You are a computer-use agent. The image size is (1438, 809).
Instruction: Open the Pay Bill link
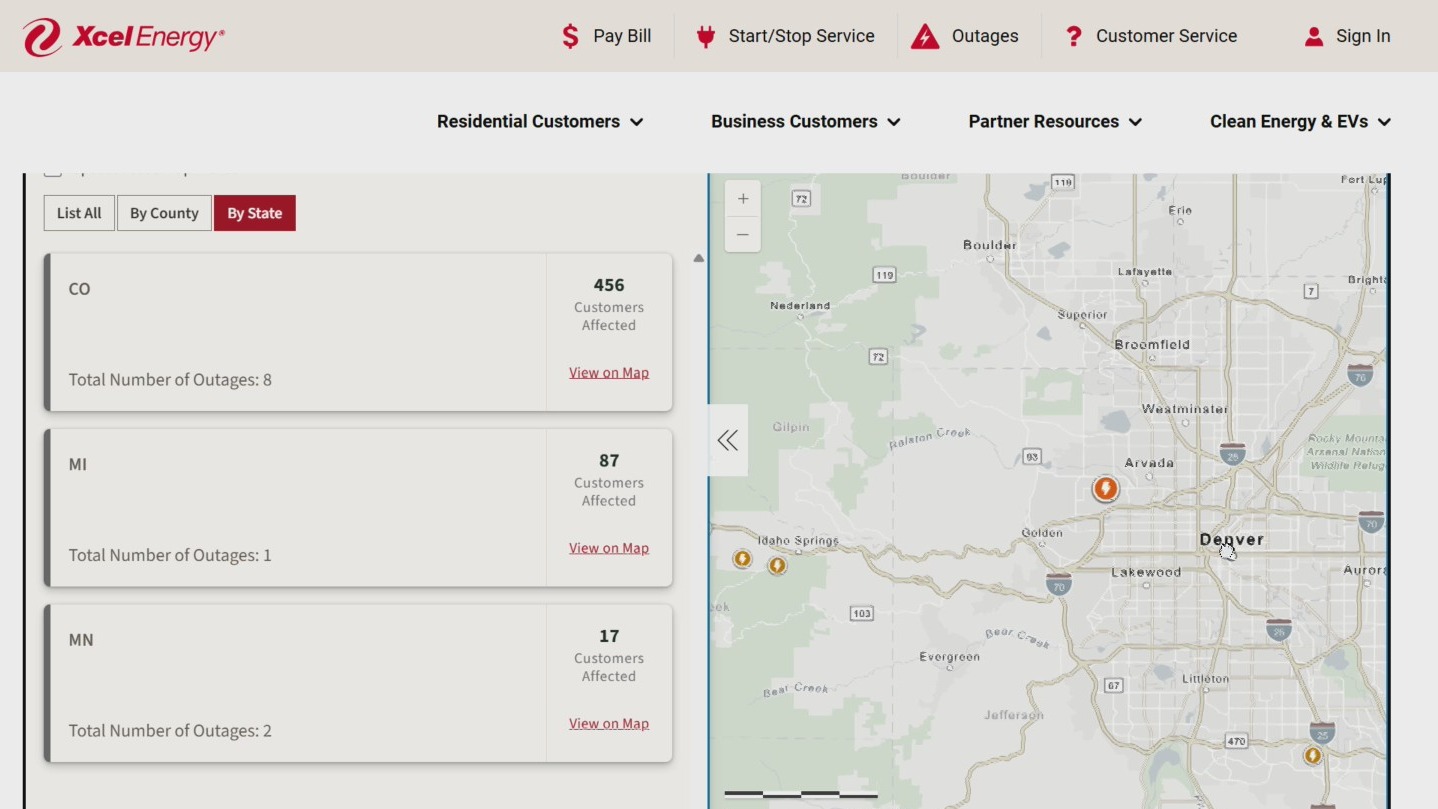click(622, 37)
